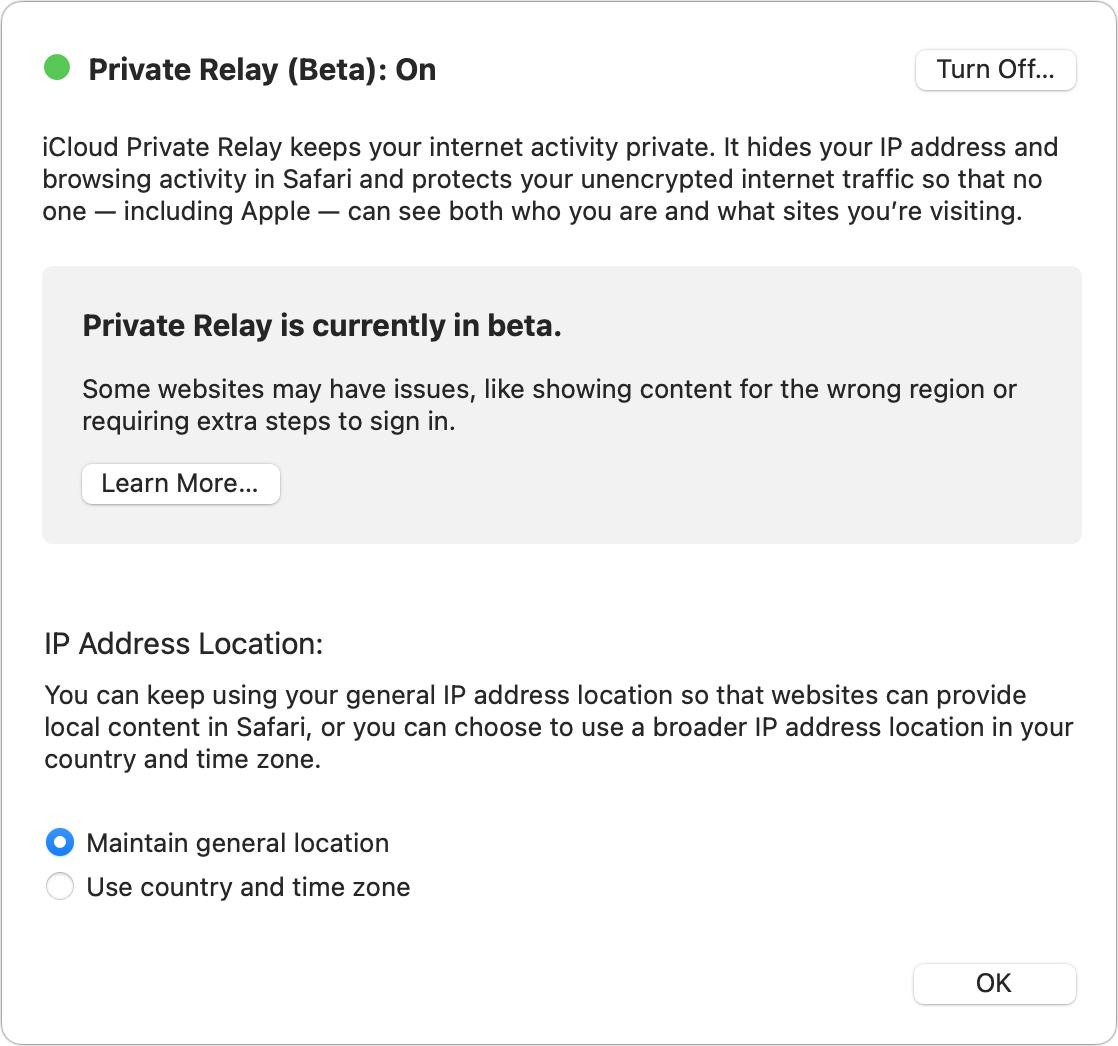The height and width of the screenshot is (1046, 1118).
Task: Click the "On" status word in the title
Action: point(416,70)
